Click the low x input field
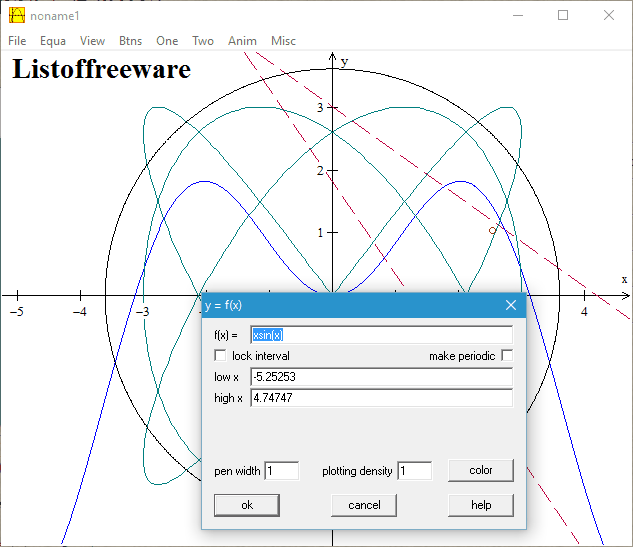This screenshot has height=547, width=633. 381,377
